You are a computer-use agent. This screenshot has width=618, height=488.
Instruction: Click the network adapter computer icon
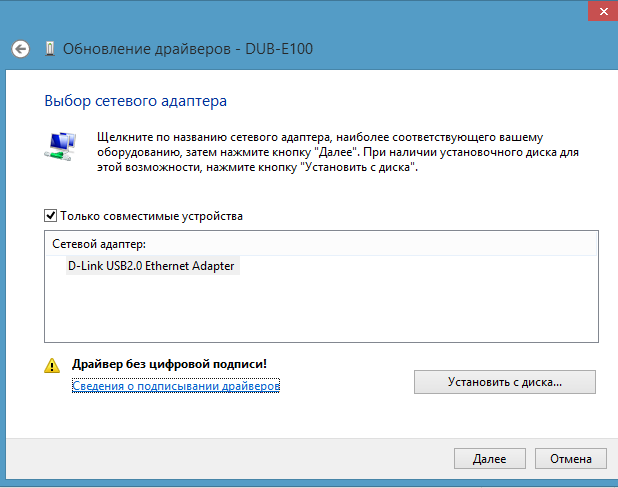click(61, 143)
